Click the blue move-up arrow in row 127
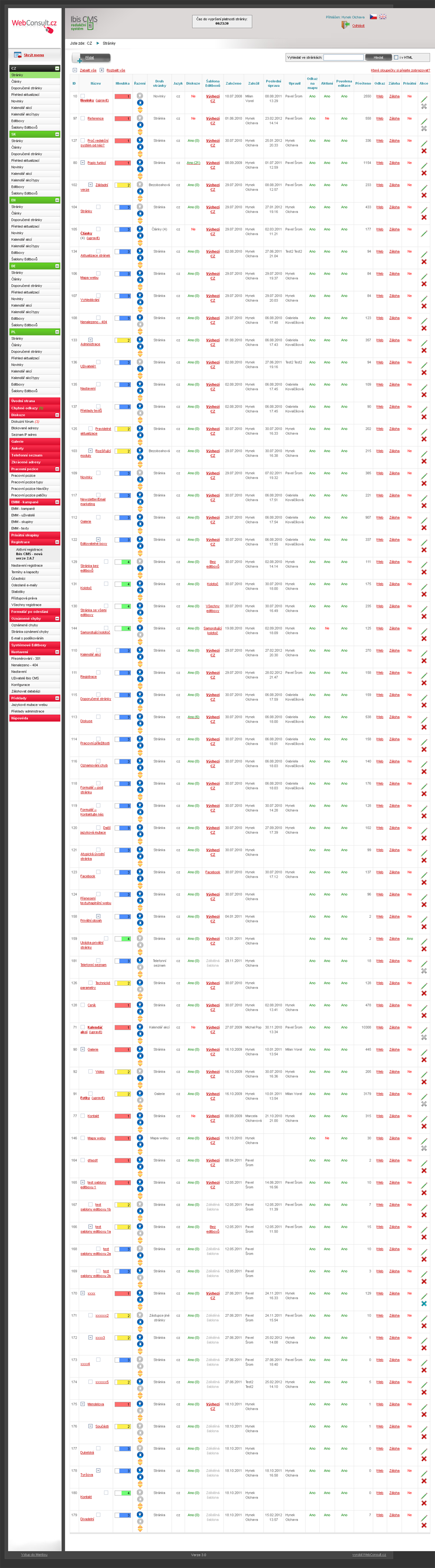The image size is (435, 1568). point(140,140)
